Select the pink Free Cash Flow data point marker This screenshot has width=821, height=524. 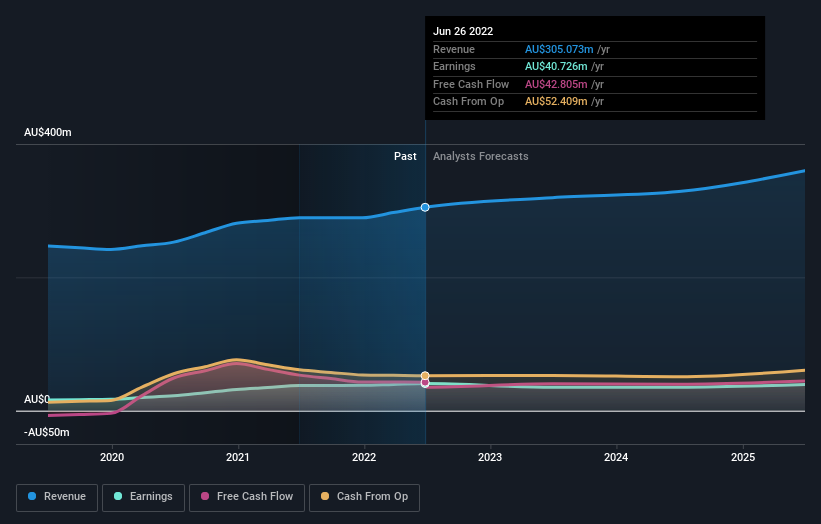(x=425, y=383)
